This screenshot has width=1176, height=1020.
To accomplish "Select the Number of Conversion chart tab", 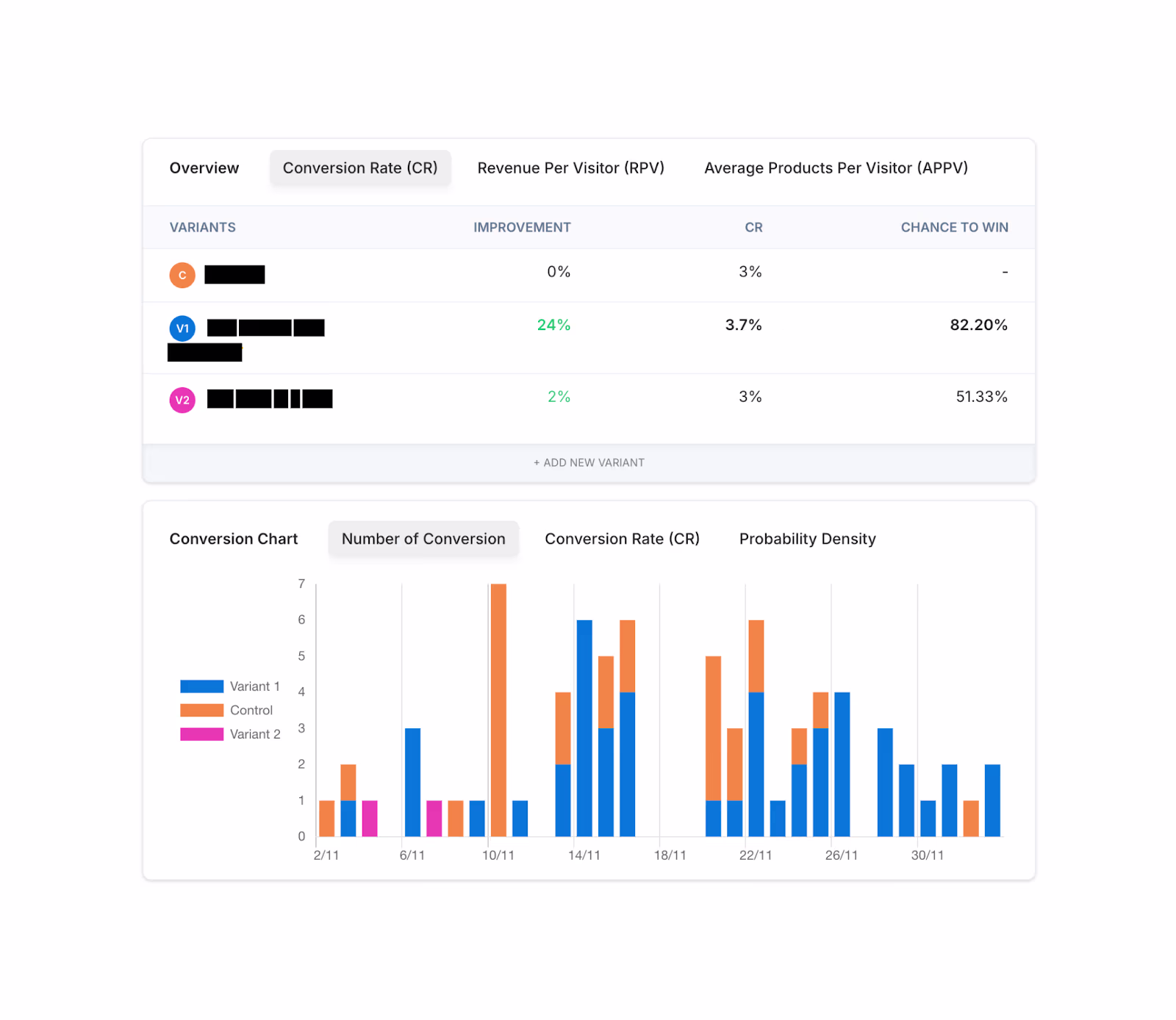I will coord(423,539).
